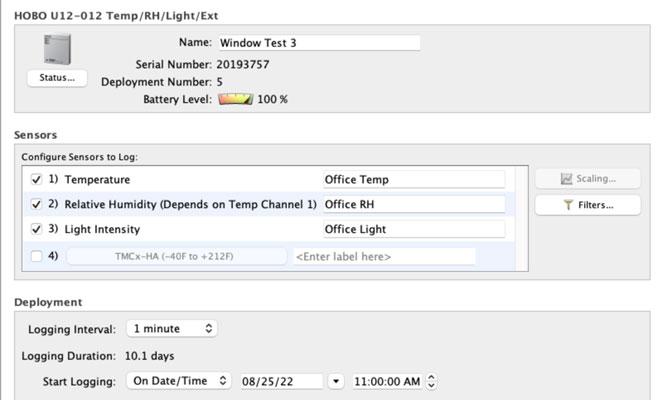
Task: Uncheck the Temperature sensor checkbox
Action: pos(37,180)
